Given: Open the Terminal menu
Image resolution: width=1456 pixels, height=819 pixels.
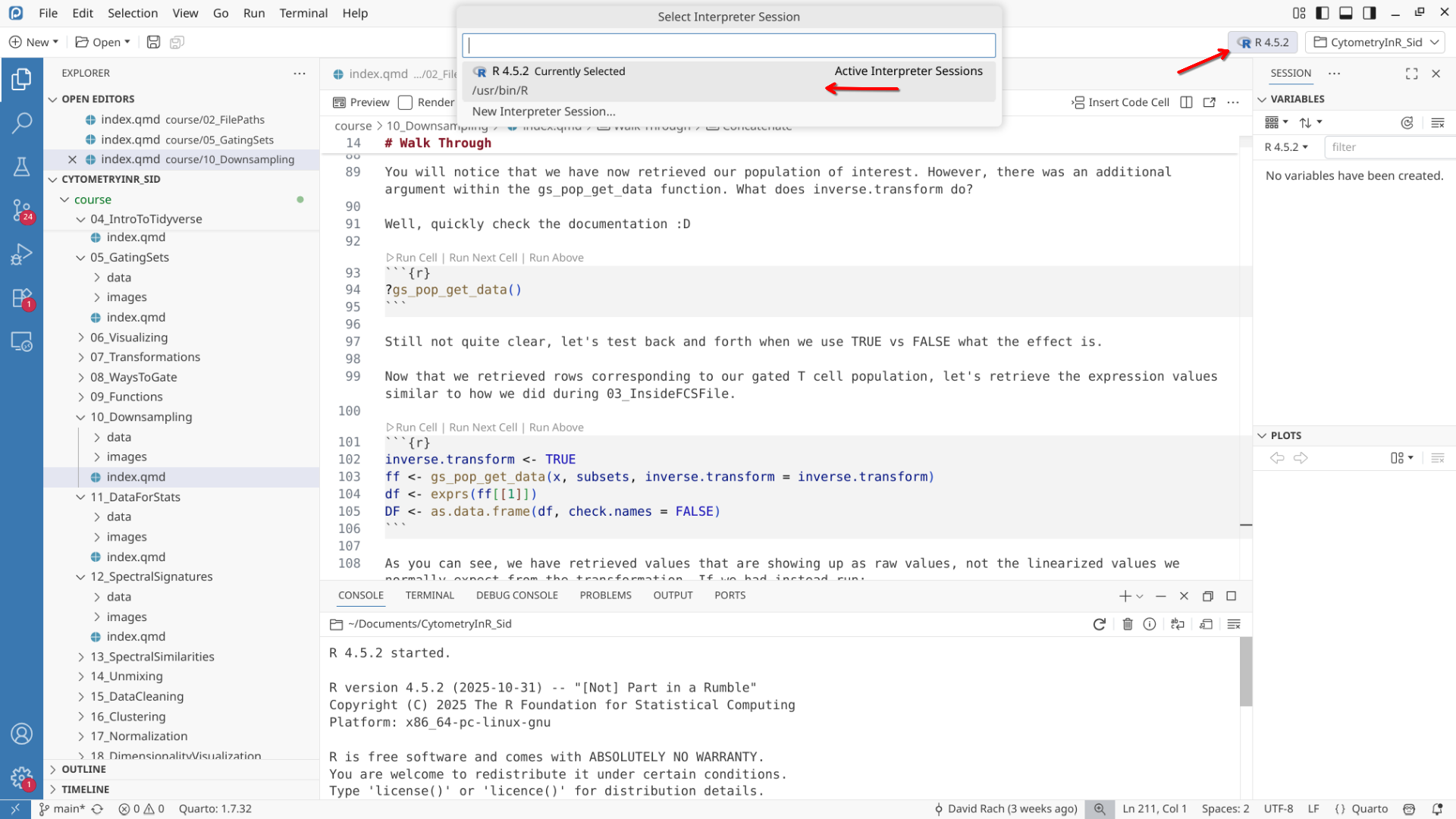Looking at the screenshot, I should (303, 13).
